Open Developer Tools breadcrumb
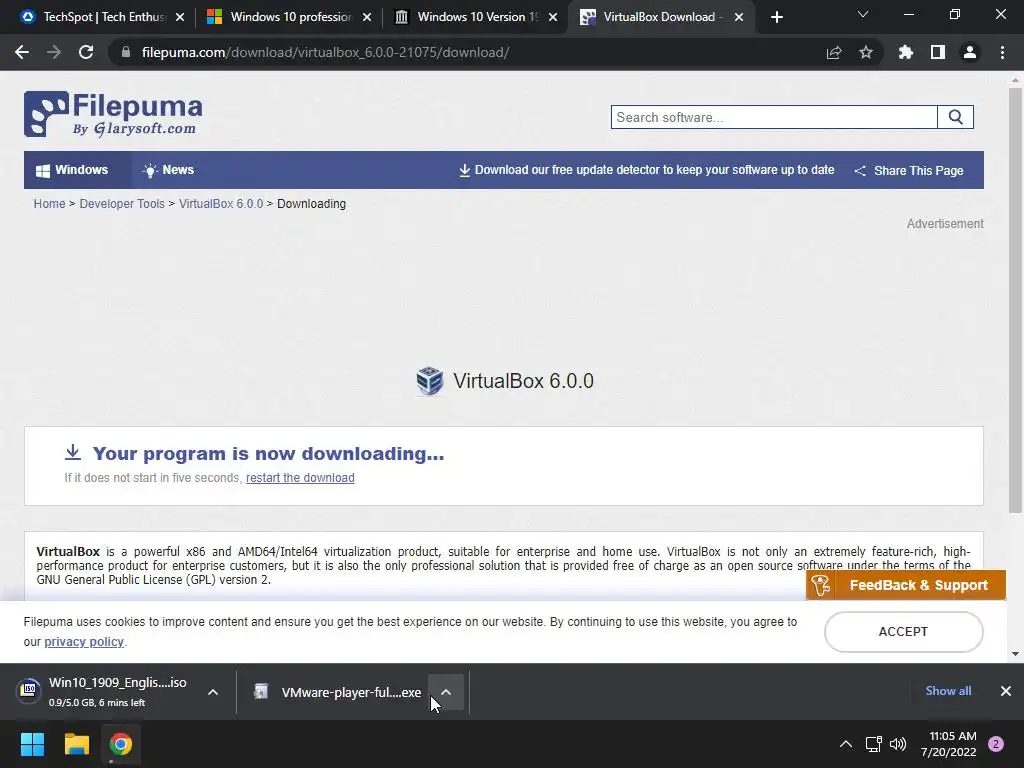1024x768 pixels. (122, 204)
